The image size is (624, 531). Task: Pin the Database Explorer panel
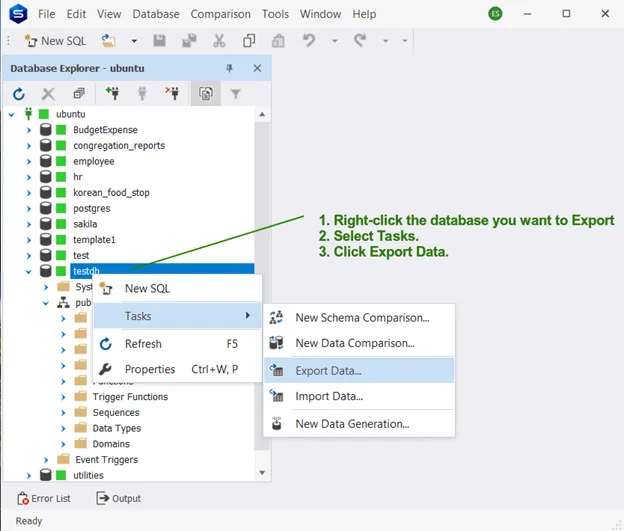coord(229,68)
